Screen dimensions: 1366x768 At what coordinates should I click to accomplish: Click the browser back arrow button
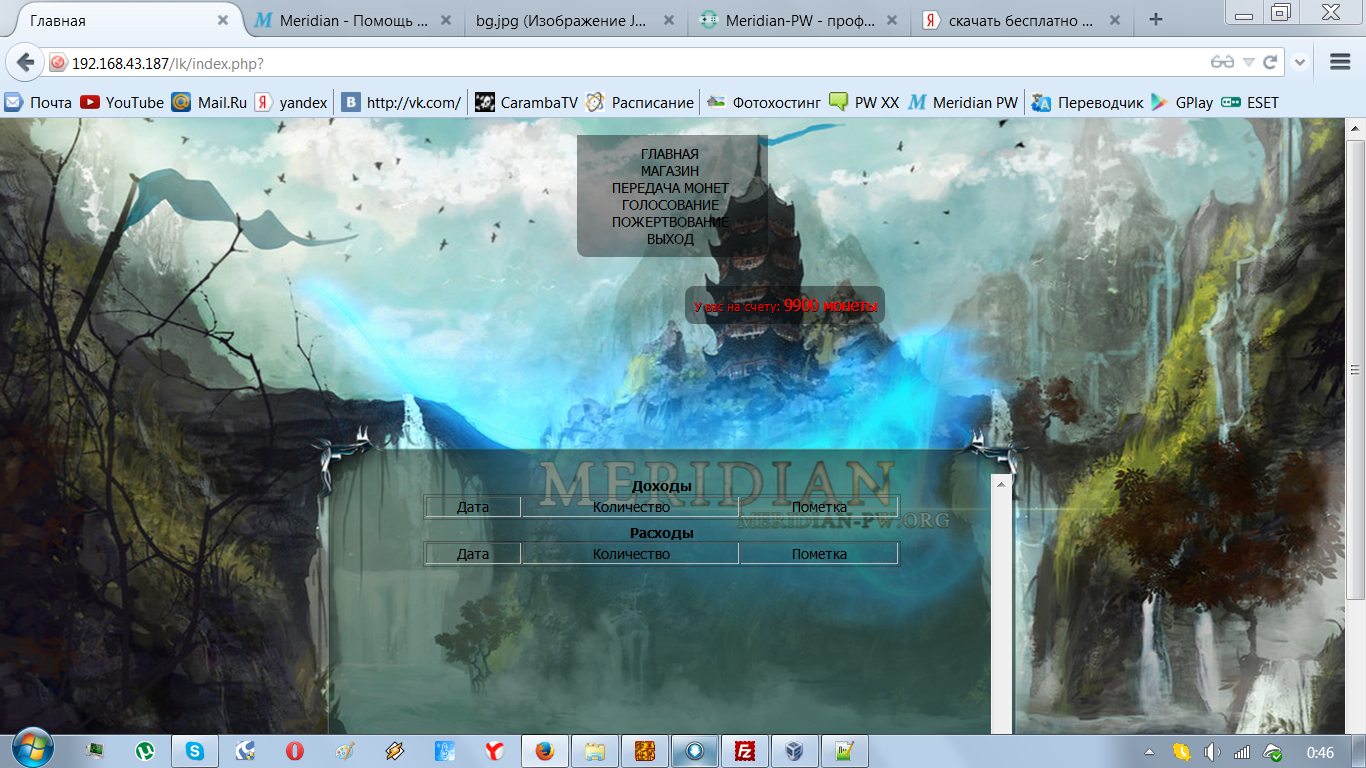tap(25, 62)
